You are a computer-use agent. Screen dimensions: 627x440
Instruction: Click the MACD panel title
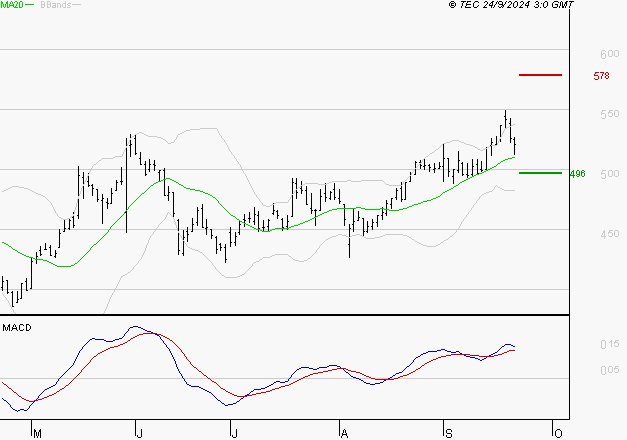pyautogui.click(x=17, y=328)
